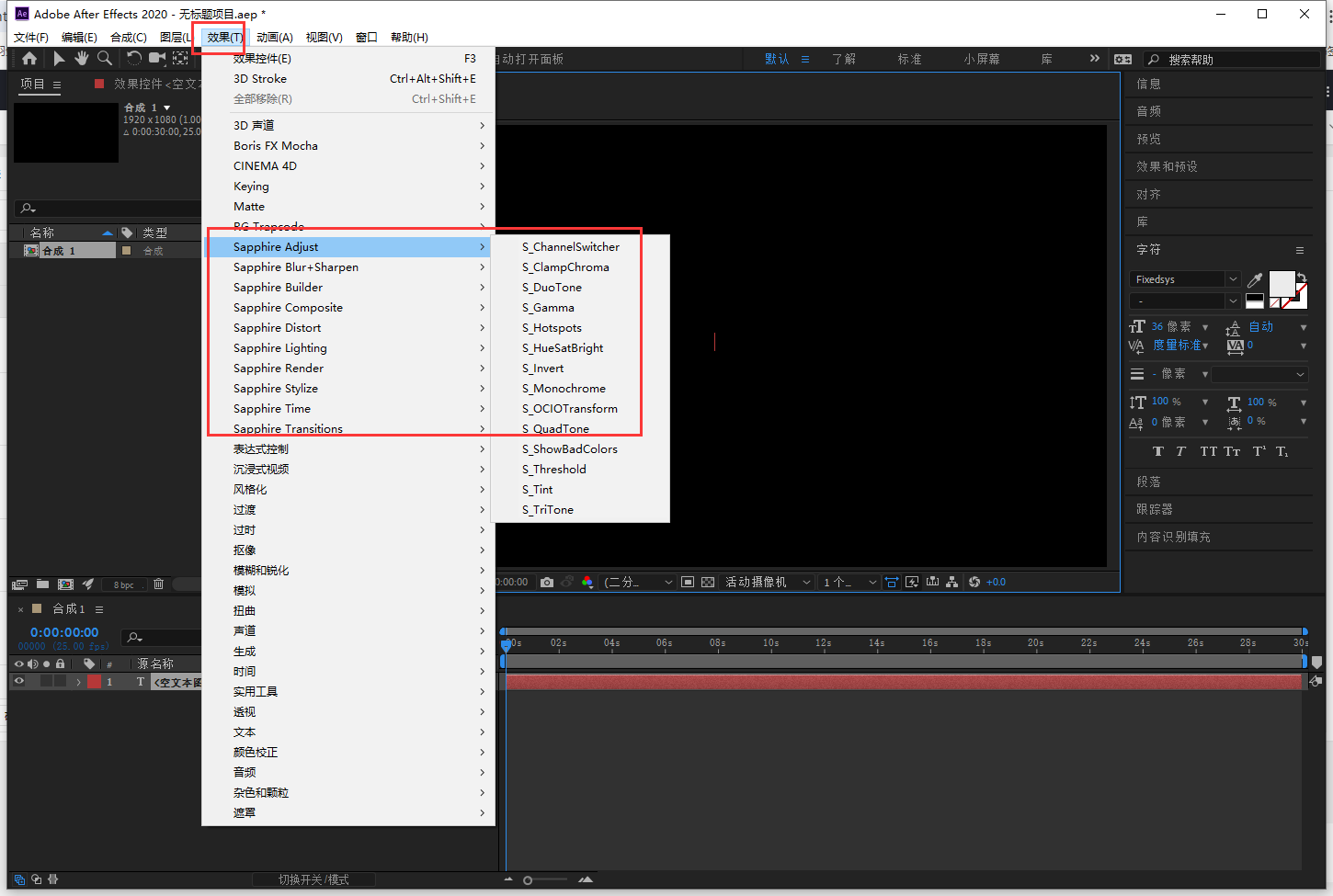Open the workspace overflow chevrons

pyautogui.click(x=1094, y=59)
